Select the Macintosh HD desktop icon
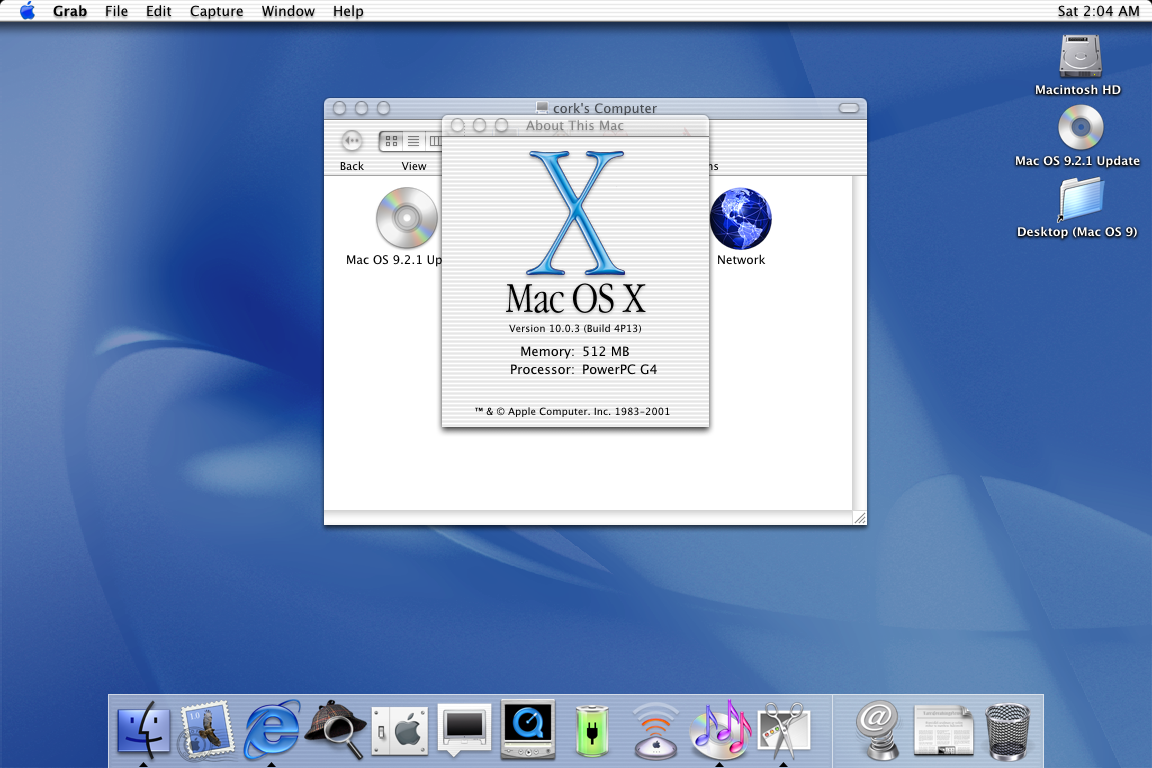 coord(1080,57)
